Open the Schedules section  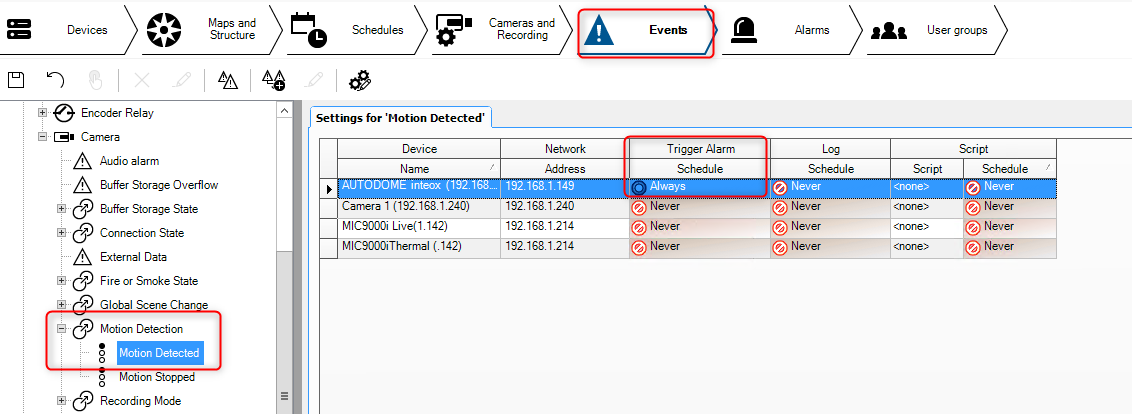356,30
